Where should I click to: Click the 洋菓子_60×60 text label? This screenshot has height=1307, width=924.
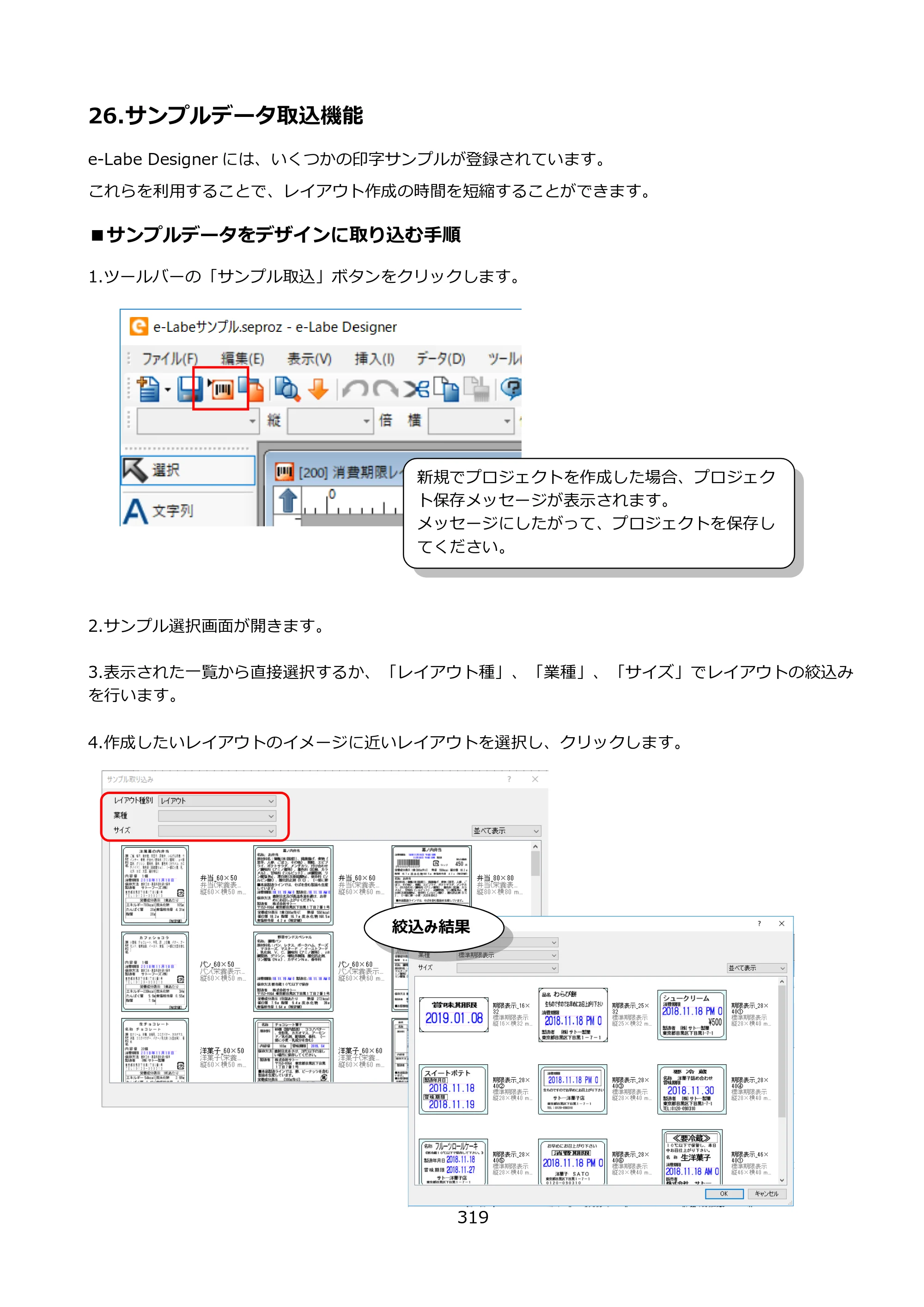(359, 1050)
